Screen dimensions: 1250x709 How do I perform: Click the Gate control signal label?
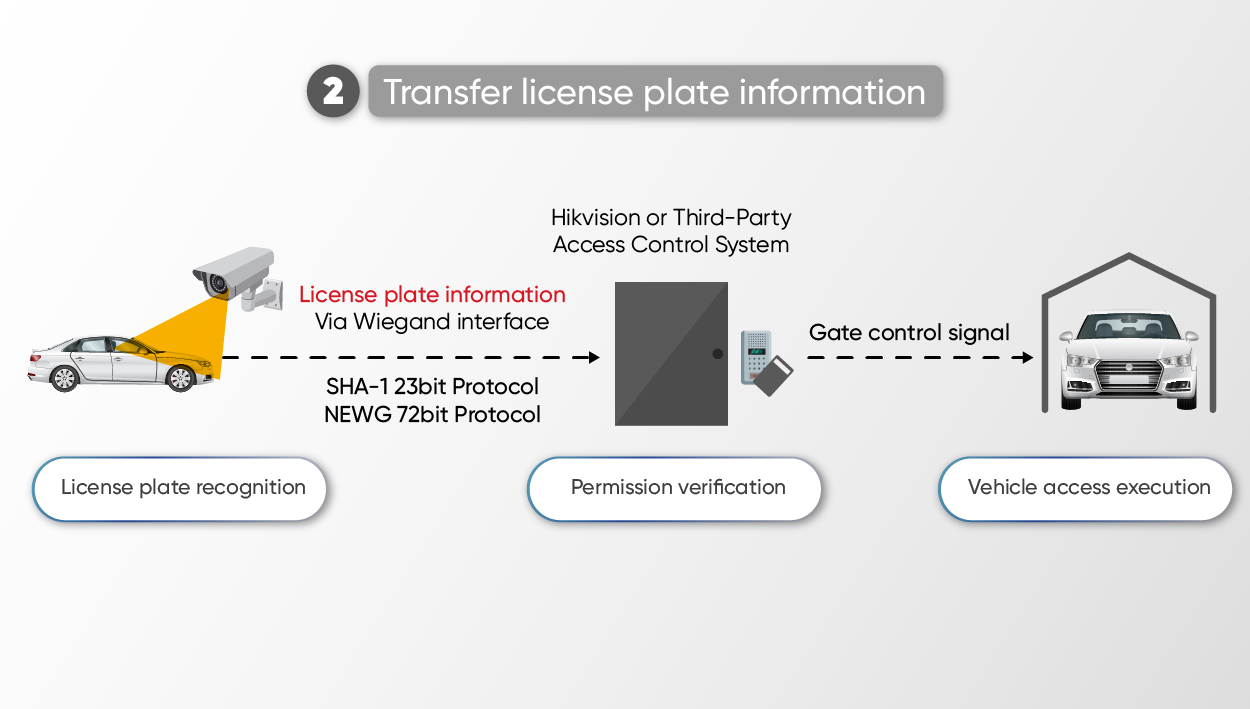pos(909,332)
